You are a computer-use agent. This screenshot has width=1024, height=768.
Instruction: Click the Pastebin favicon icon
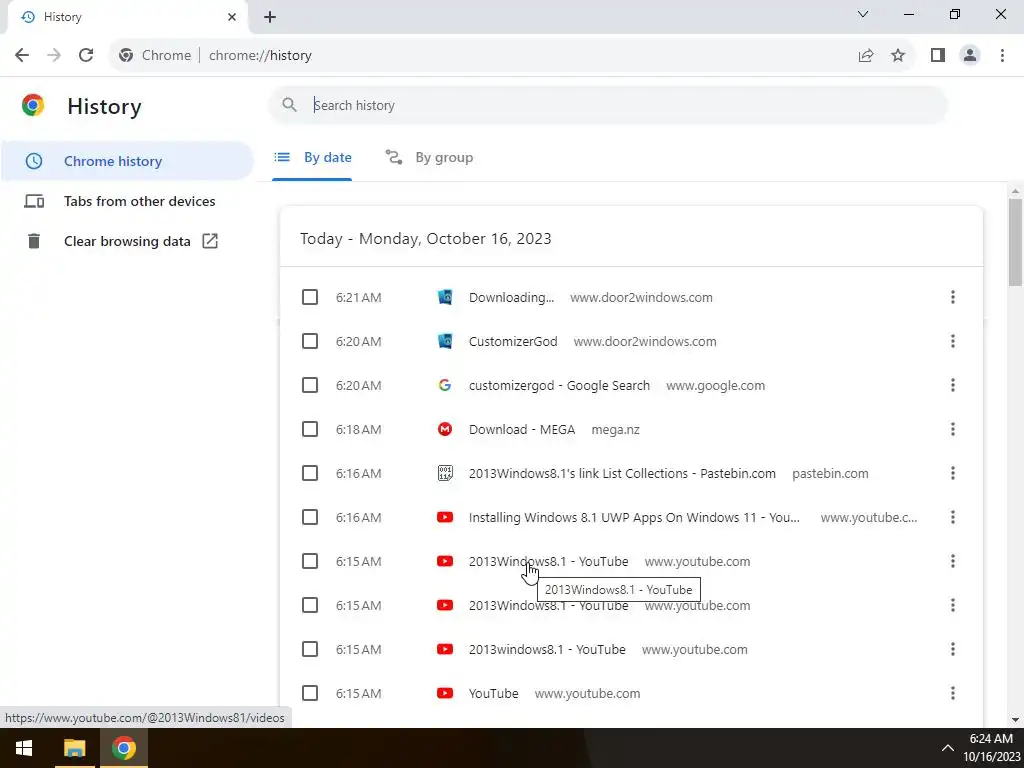[445, 473]
